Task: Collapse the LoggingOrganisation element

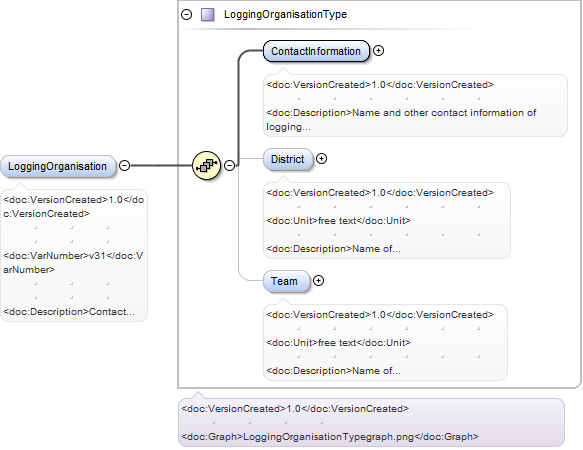Action: pyautogui.click(x=125, y=165)
